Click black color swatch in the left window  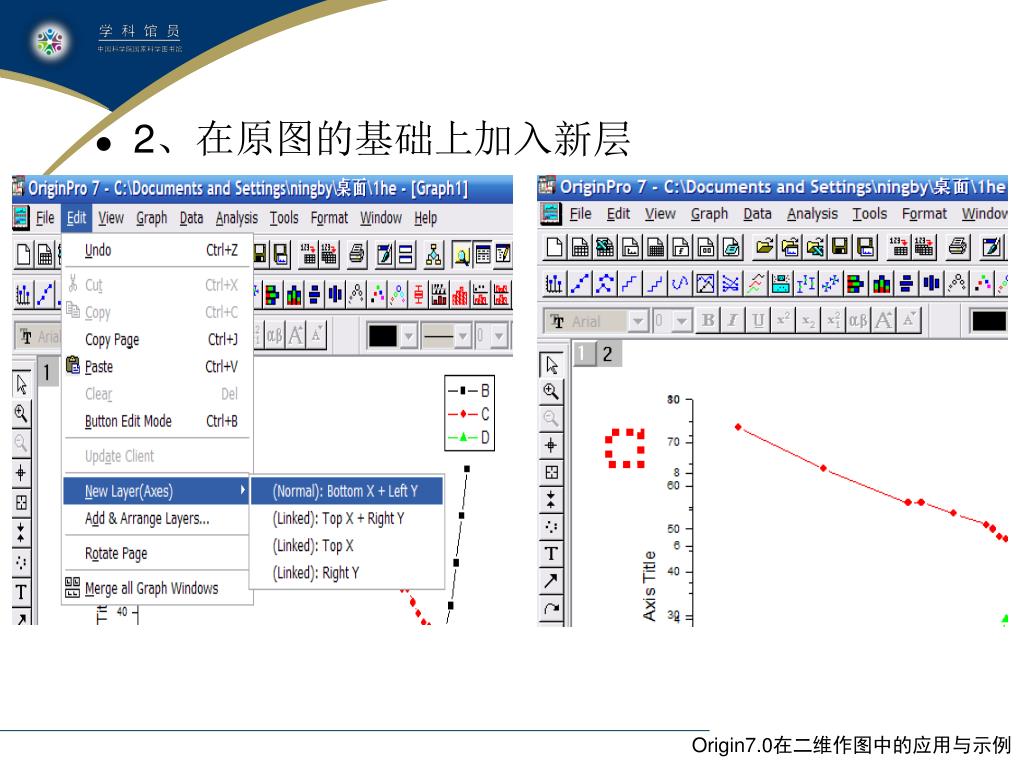pos(383,336)
